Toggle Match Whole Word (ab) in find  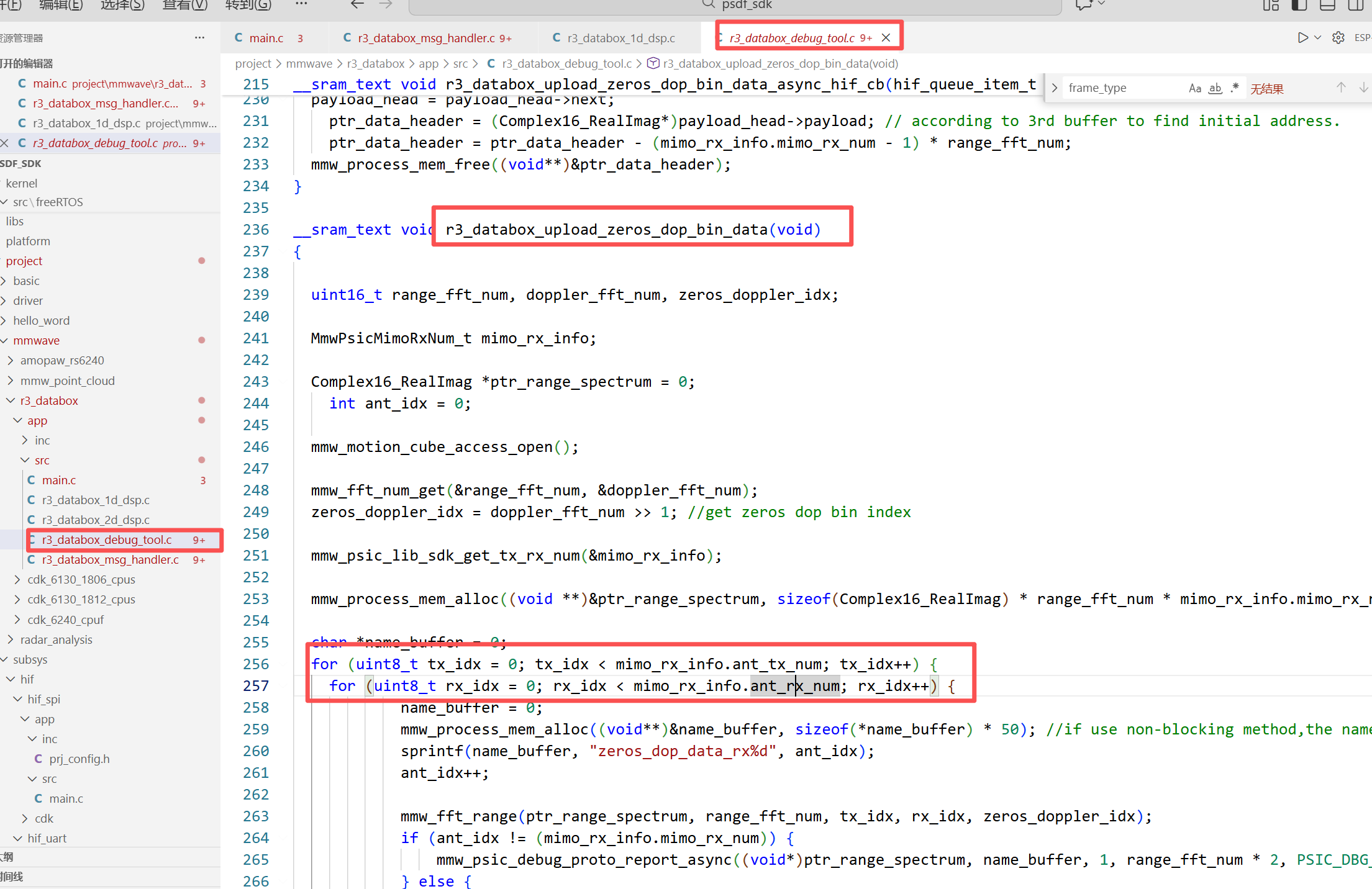(x=1215, y=88)
